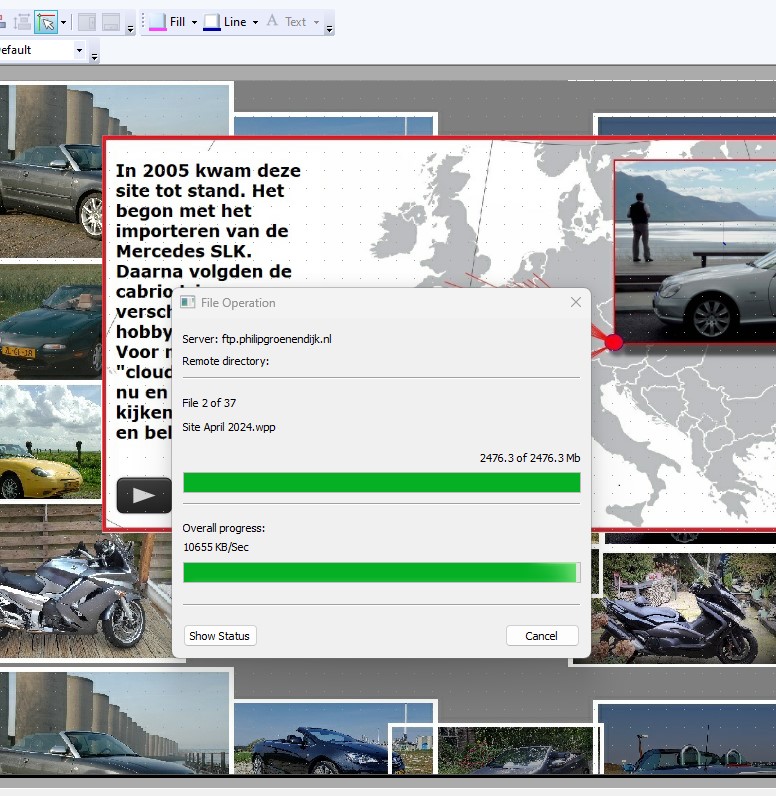Open the Line color swatch
776x796 pixels.
[x=212, y=22]
